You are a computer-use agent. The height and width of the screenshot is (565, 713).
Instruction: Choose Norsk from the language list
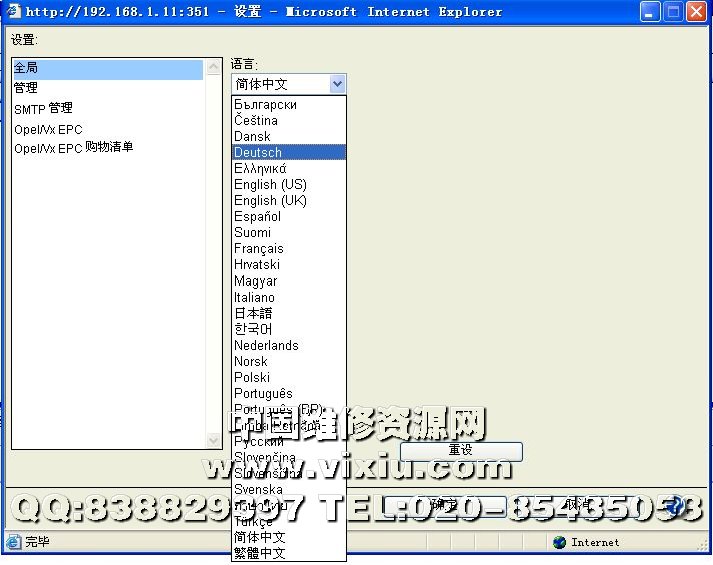click(289, 361)
